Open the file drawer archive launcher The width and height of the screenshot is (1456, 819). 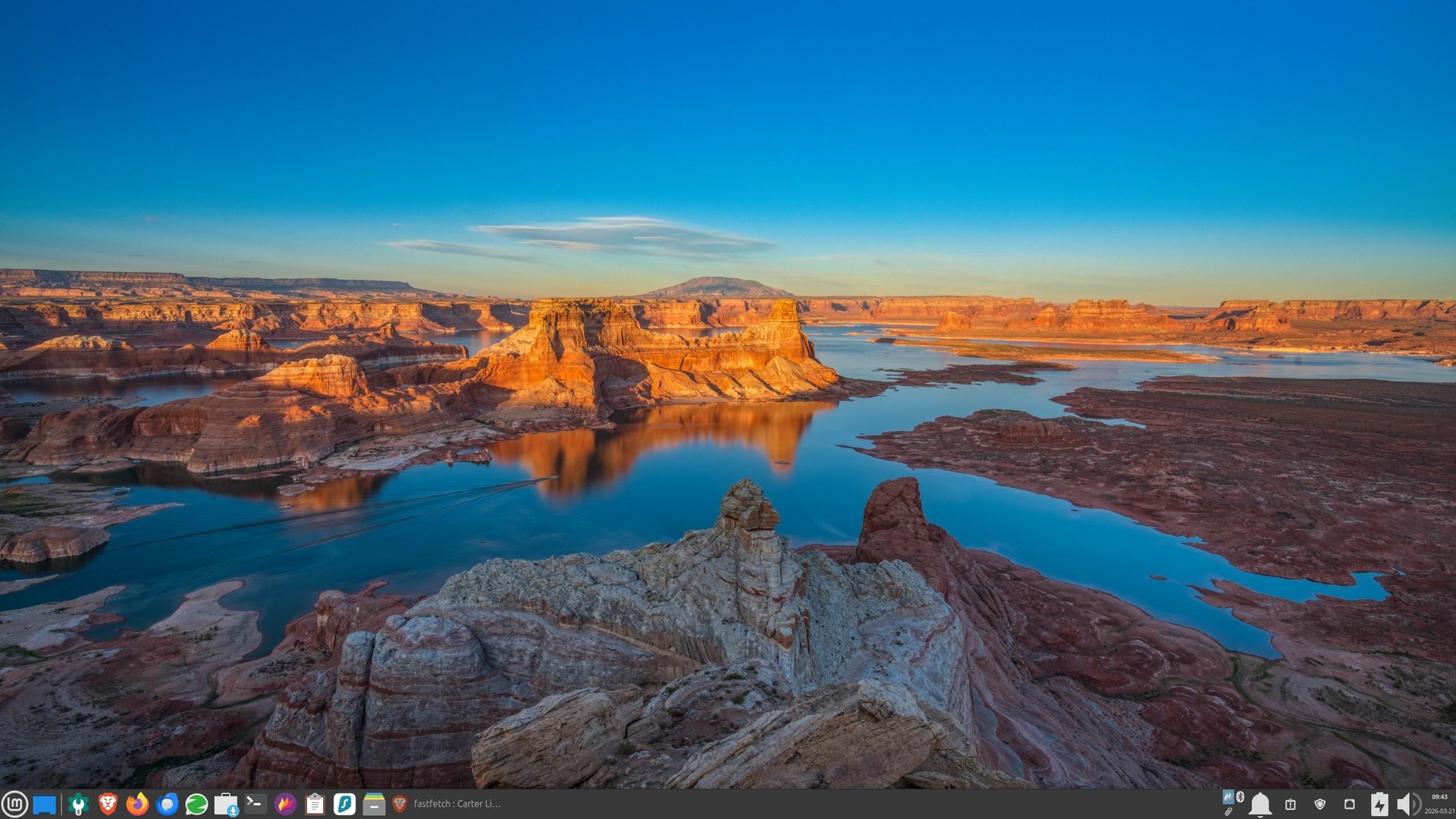pyautogui.click(x=374, y=804)
